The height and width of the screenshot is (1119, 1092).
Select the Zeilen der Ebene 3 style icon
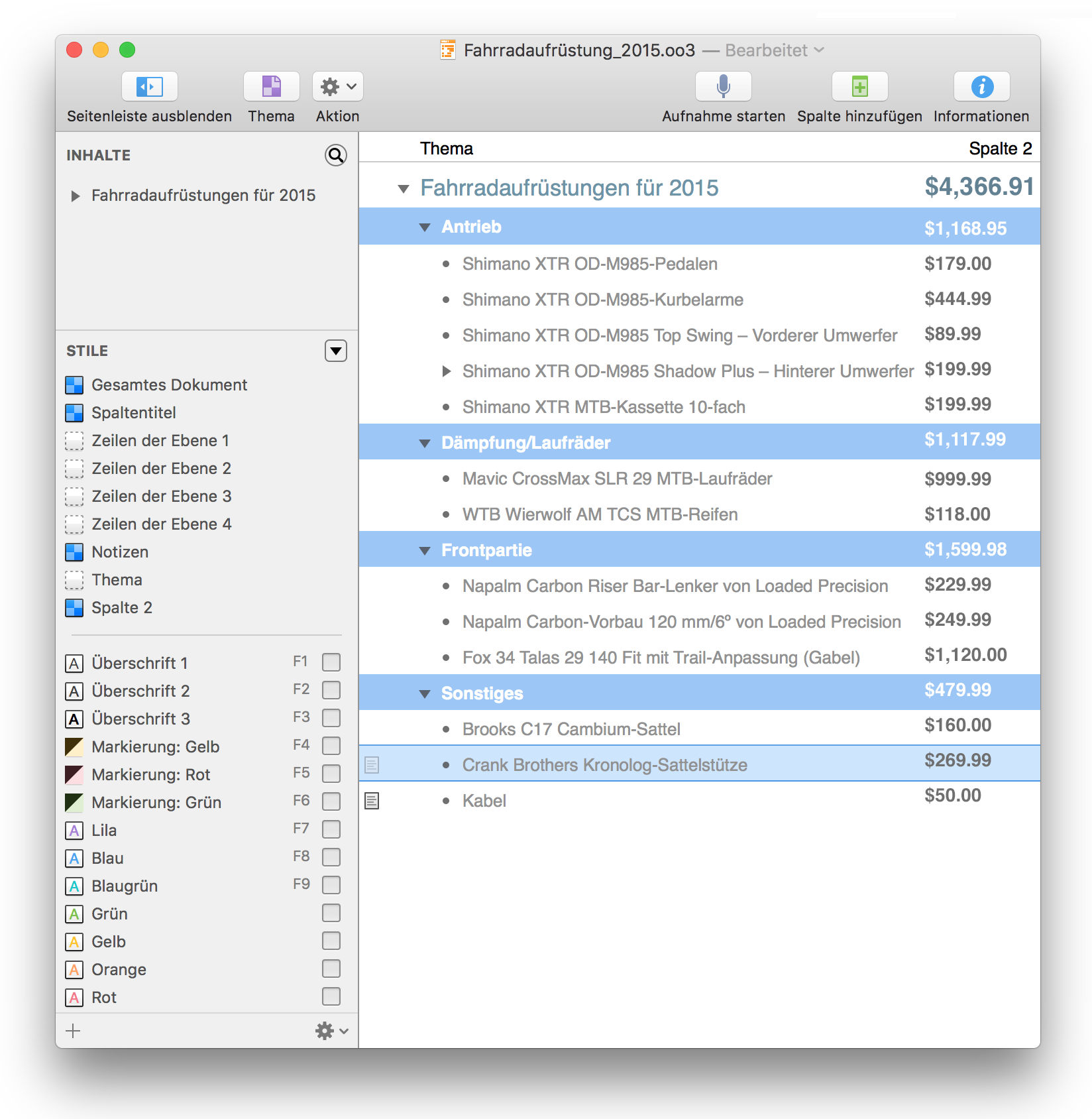(74, 497)
